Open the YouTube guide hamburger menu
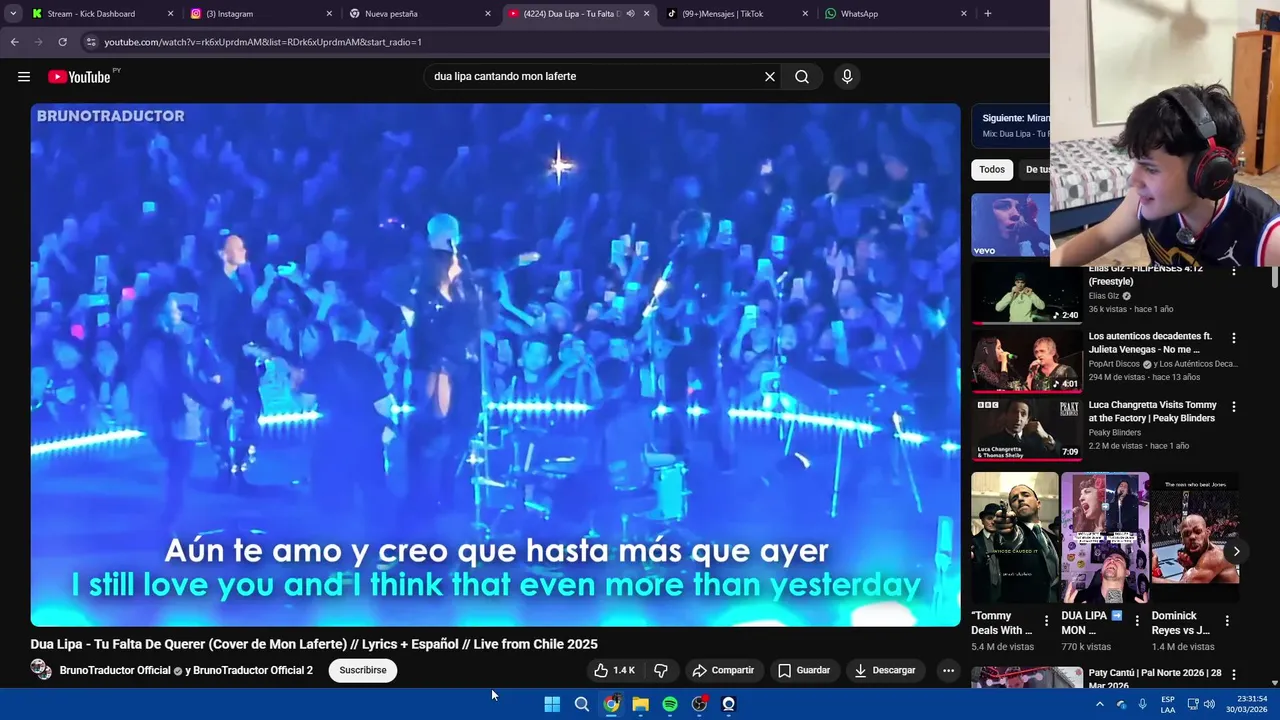 tap(24, 77)
